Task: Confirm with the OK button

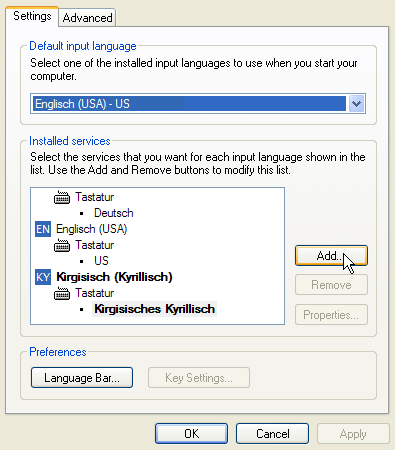Action: [191, 434]
